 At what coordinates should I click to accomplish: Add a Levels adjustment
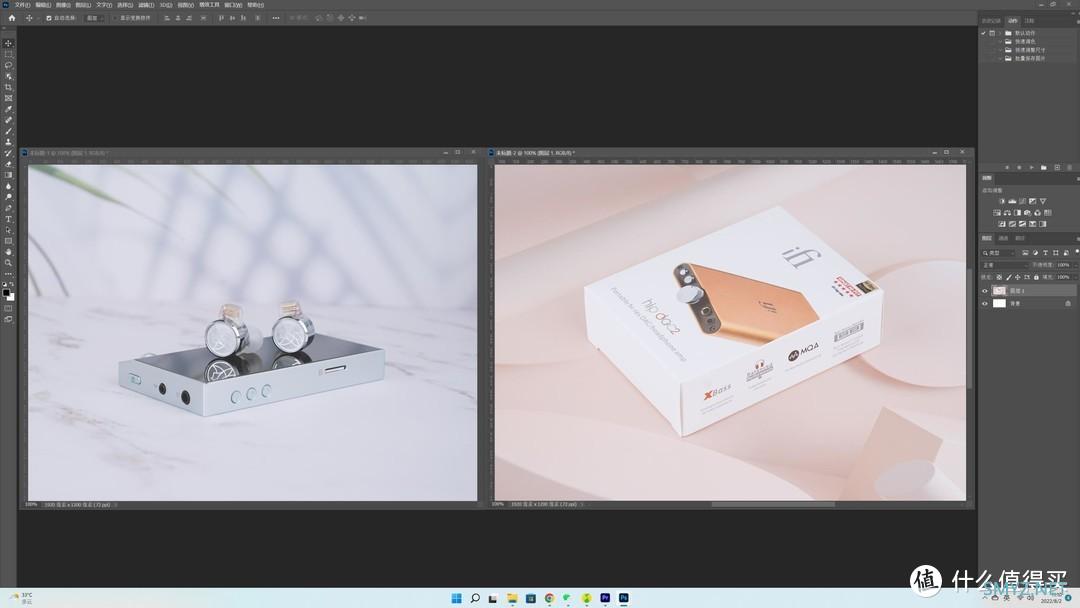(x=1012, y=201)
